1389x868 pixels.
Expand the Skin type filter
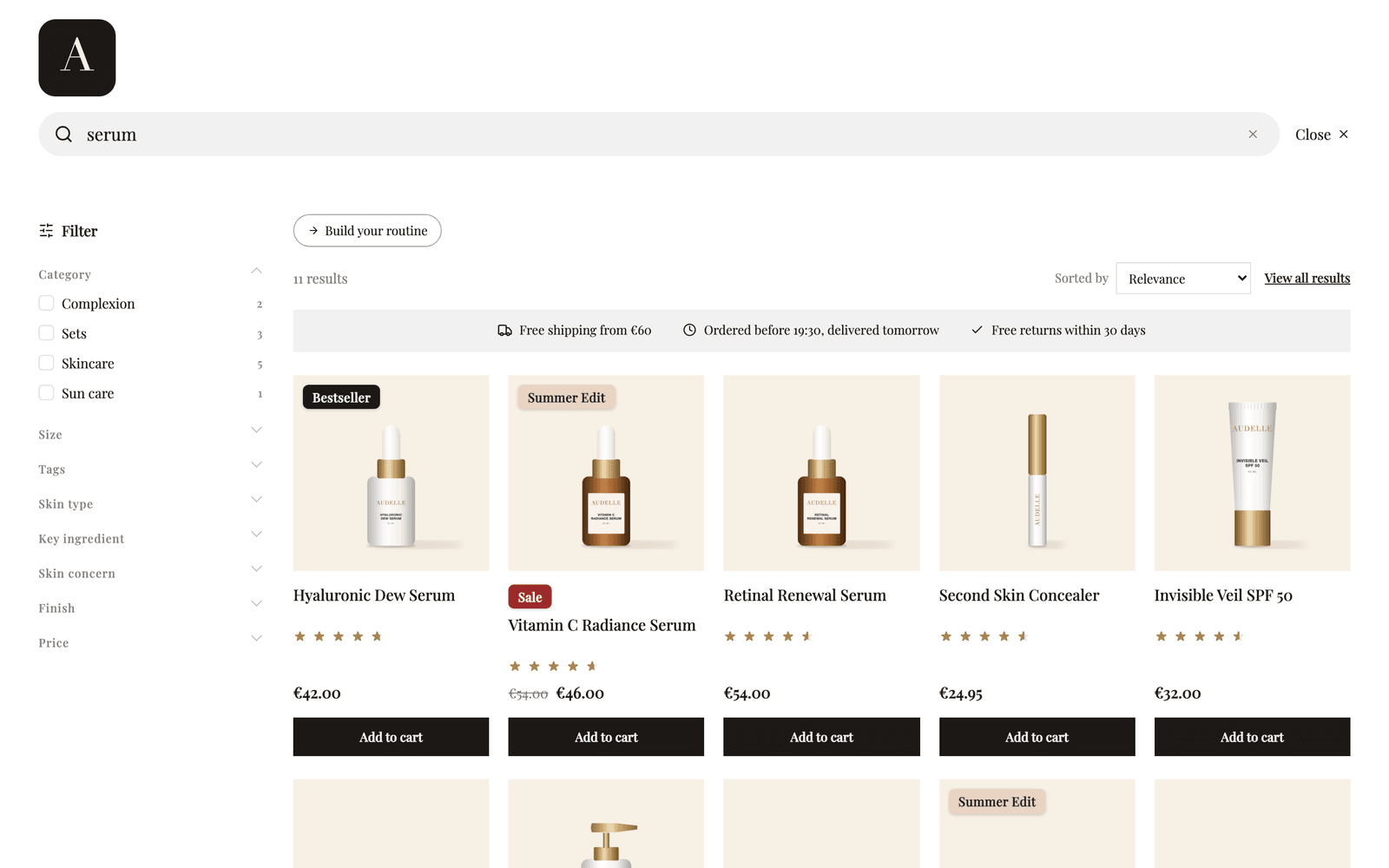(x=256, y=499)
